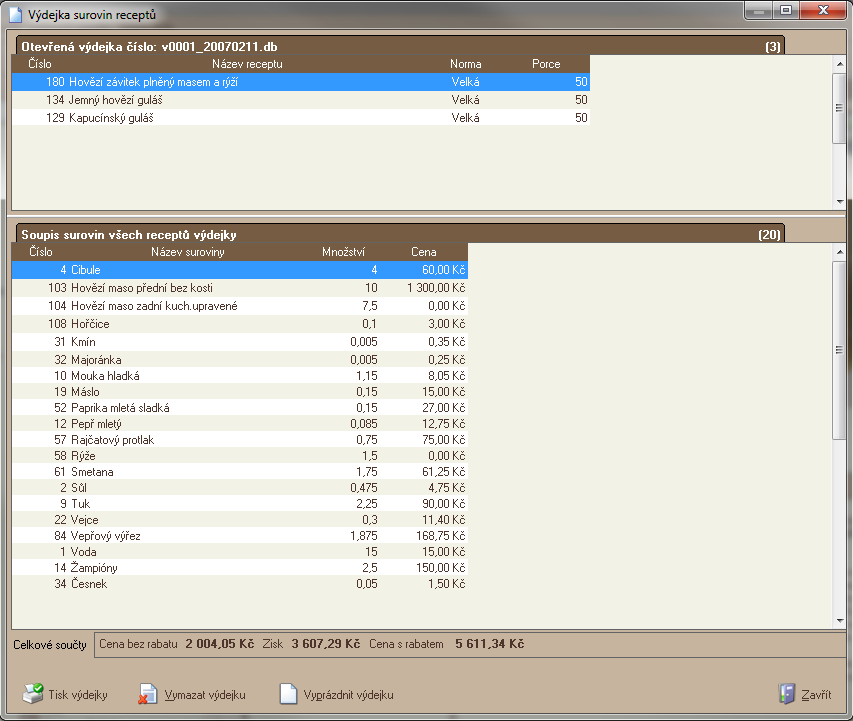Screen dimensions: 853x721
Task: Click the 1 300,00 Kč price cell
Action: [436, 288]
